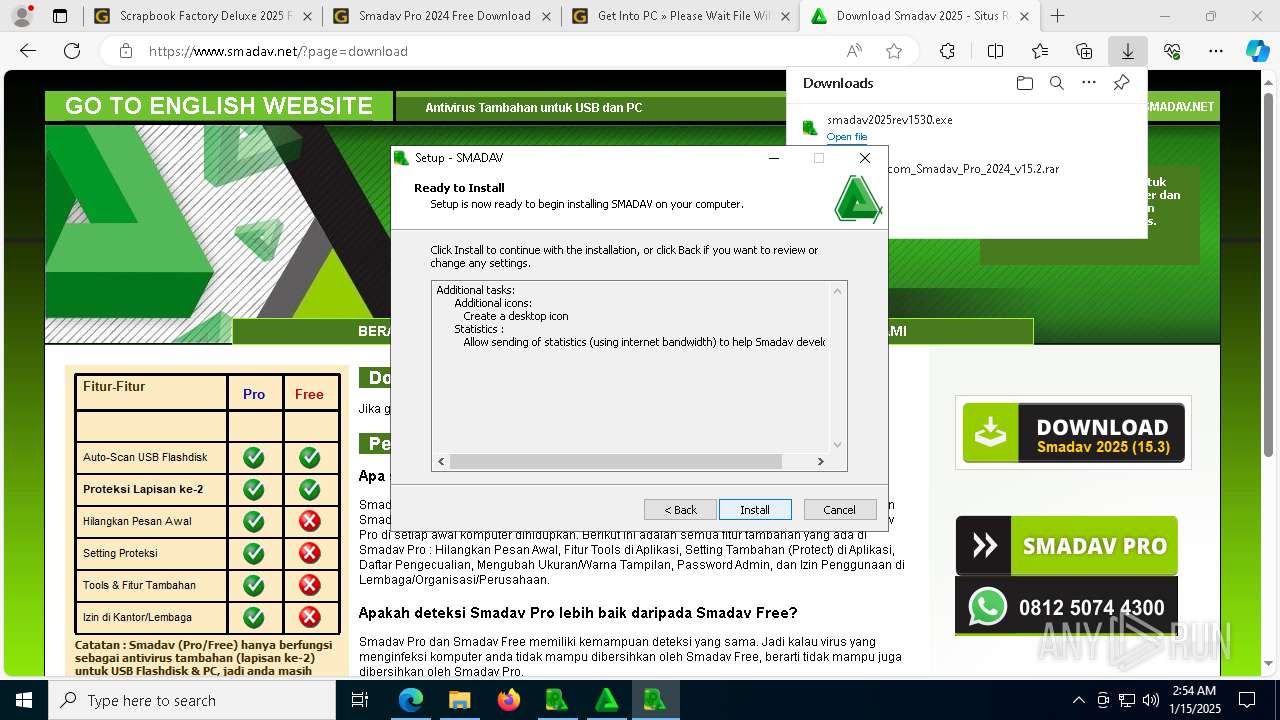Click right arrow of horizontal scrollbar in setup
Viewport: 1280px width, 720px height.
click(x=821, y=461)
